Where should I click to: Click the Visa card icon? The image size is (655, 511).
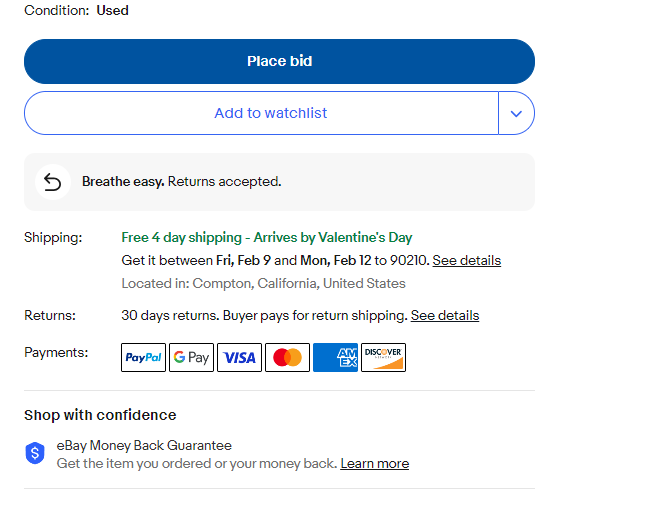239,357
